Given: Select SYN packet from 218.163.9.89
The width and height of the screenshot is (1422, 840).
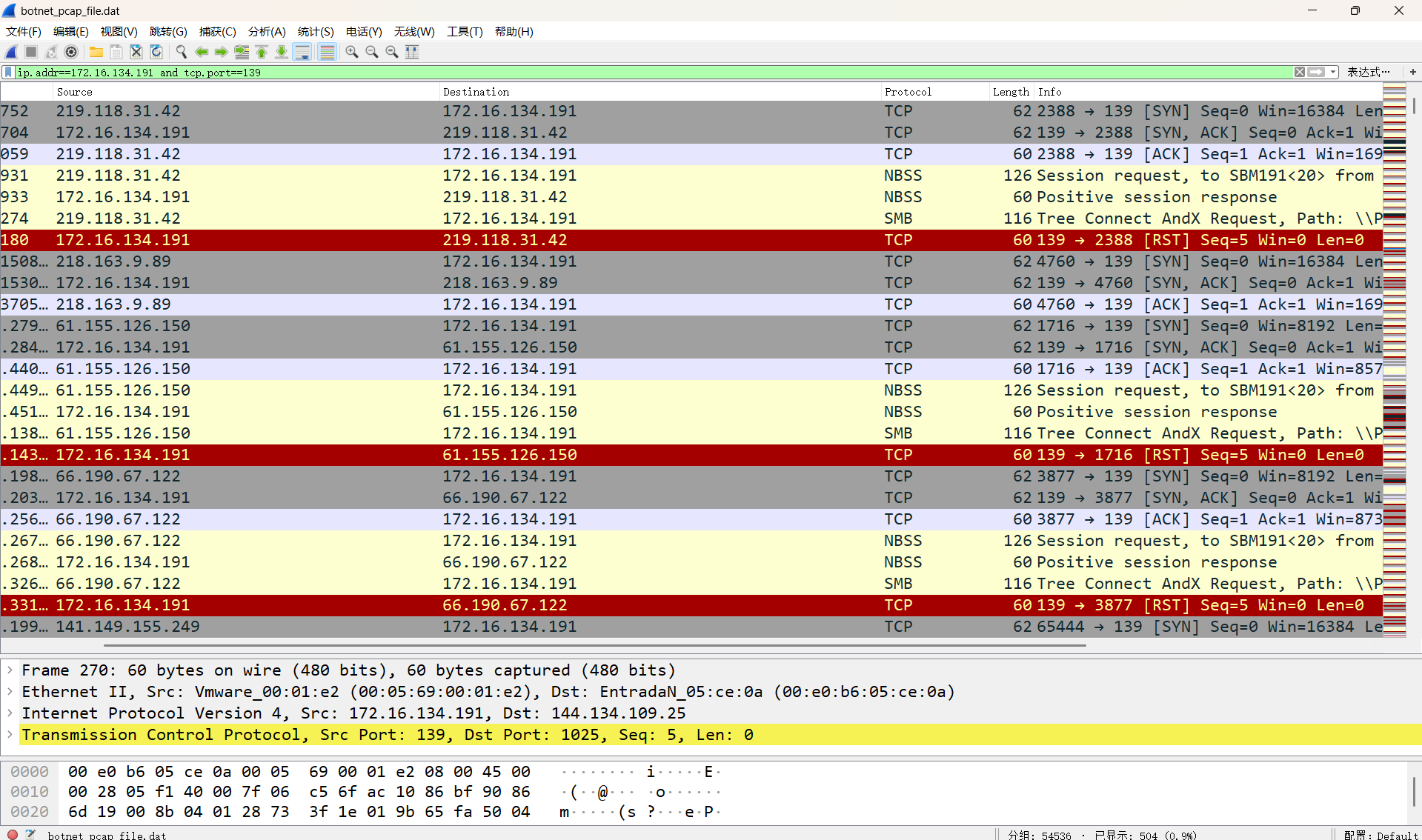Looking at the screenshot, I should (x=691, y=261).
